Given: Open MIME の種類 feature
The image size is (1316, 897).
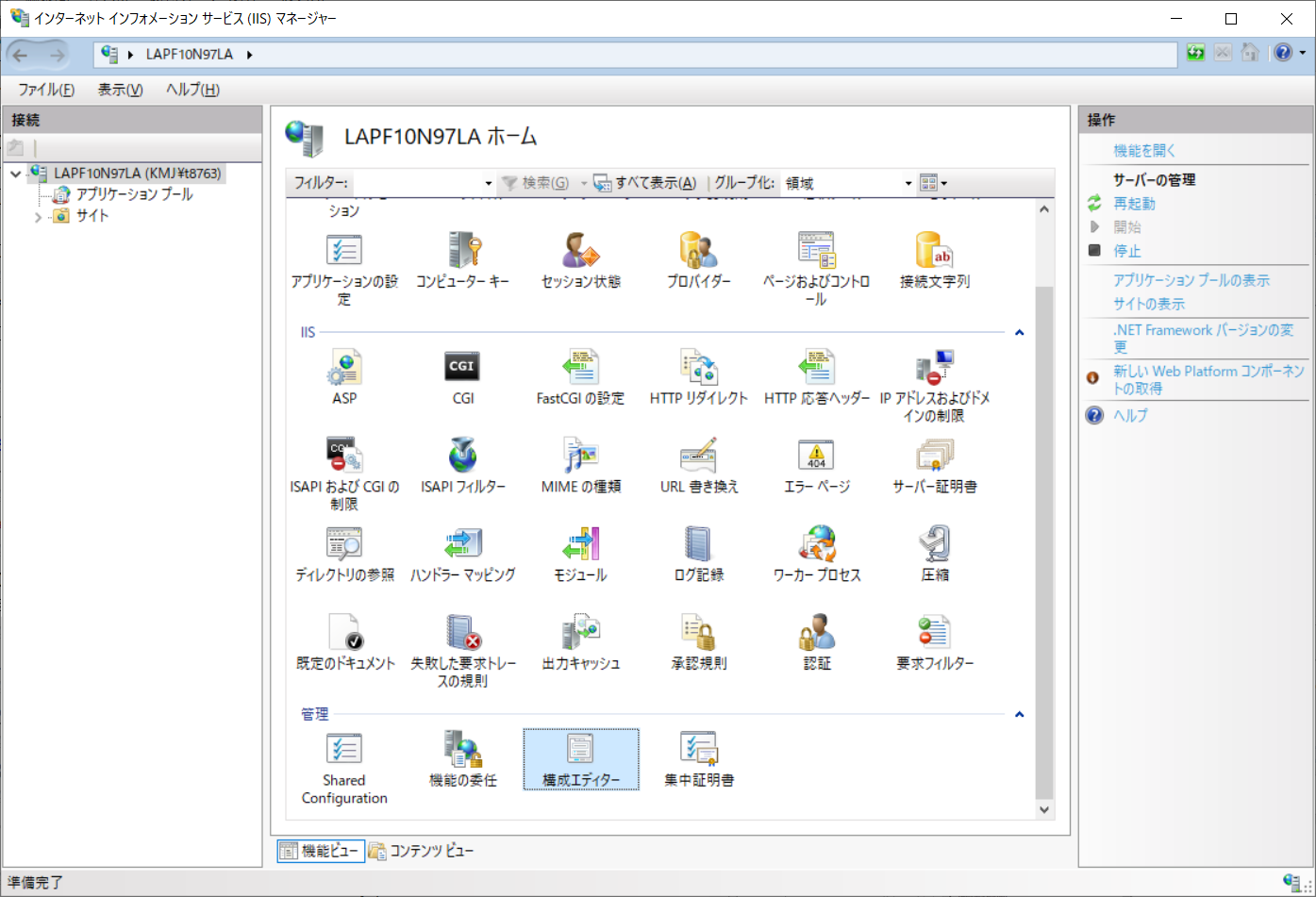Looking at the screenshot, I should point(580,466).
